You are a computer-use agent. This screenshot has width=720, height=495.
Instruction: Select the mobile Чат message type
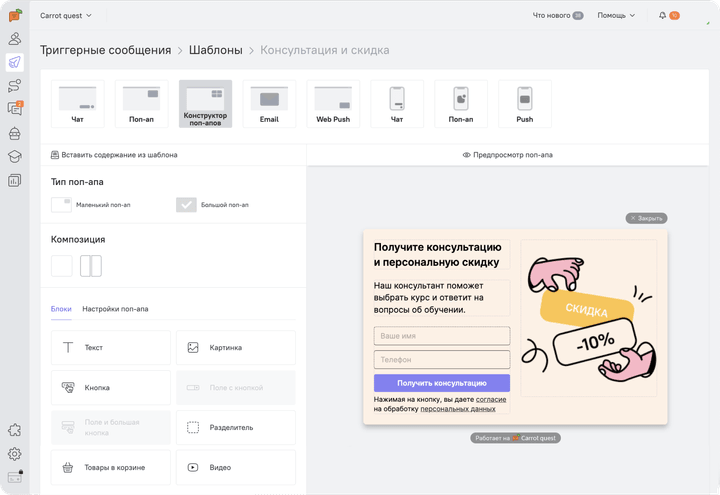pos(397,104)
